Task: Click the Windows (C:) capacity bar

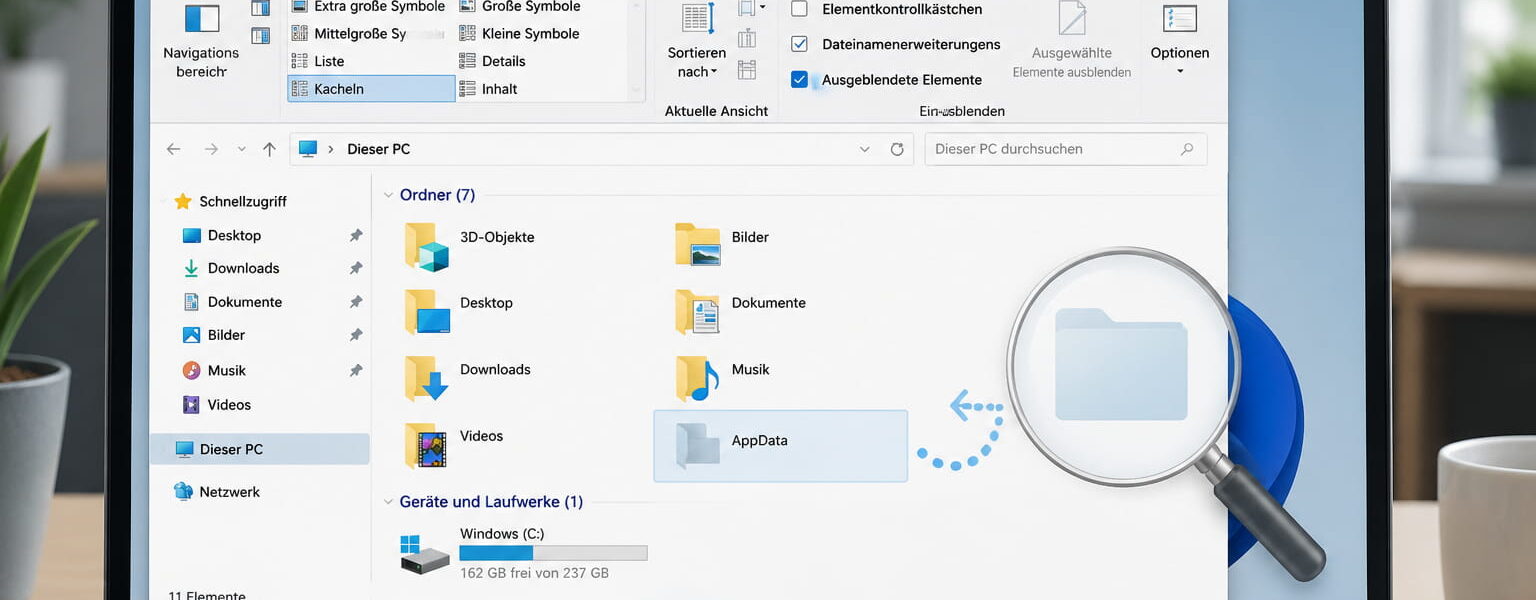Action: [553, 553]
